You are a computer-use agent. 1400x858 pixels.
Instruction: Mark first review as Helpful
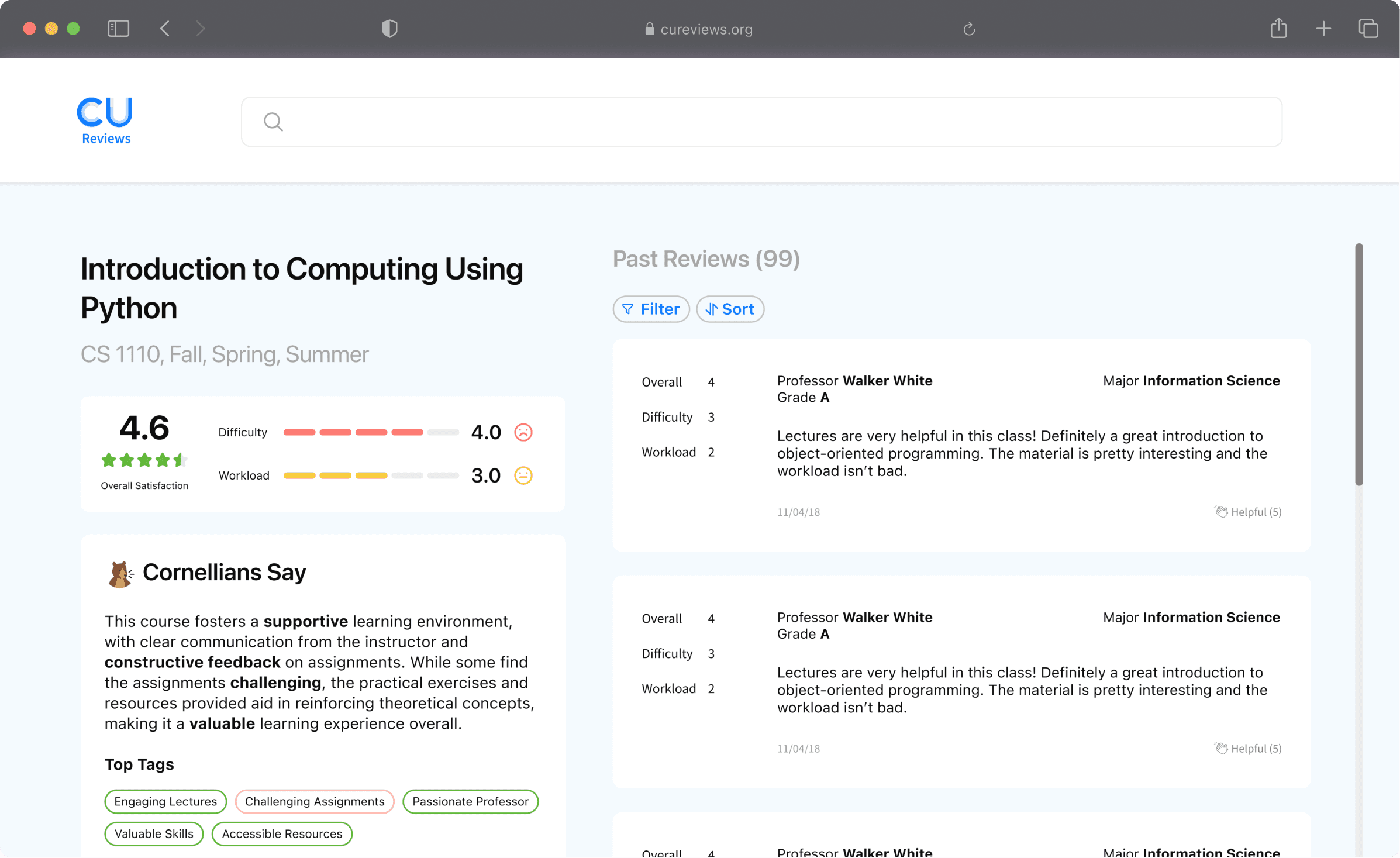[1248, 512]
